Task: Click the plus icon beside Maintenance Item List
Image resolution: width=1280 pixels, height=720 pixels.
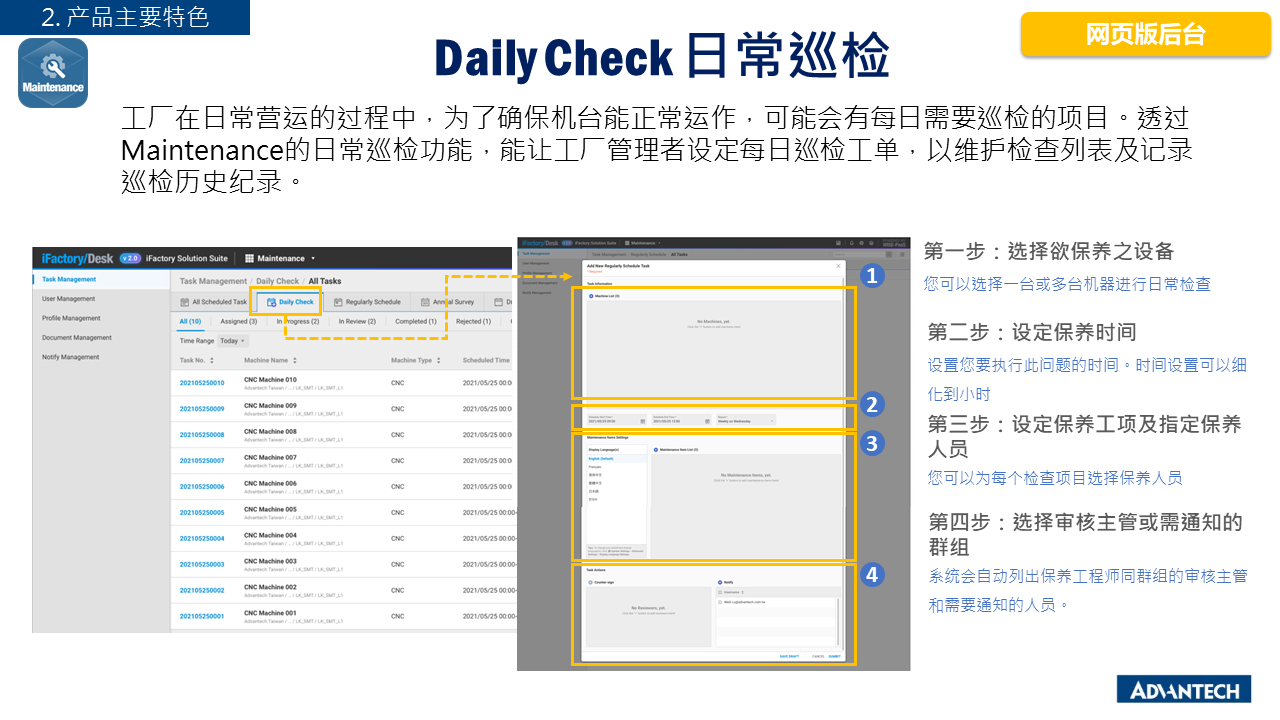Action: 656,450
